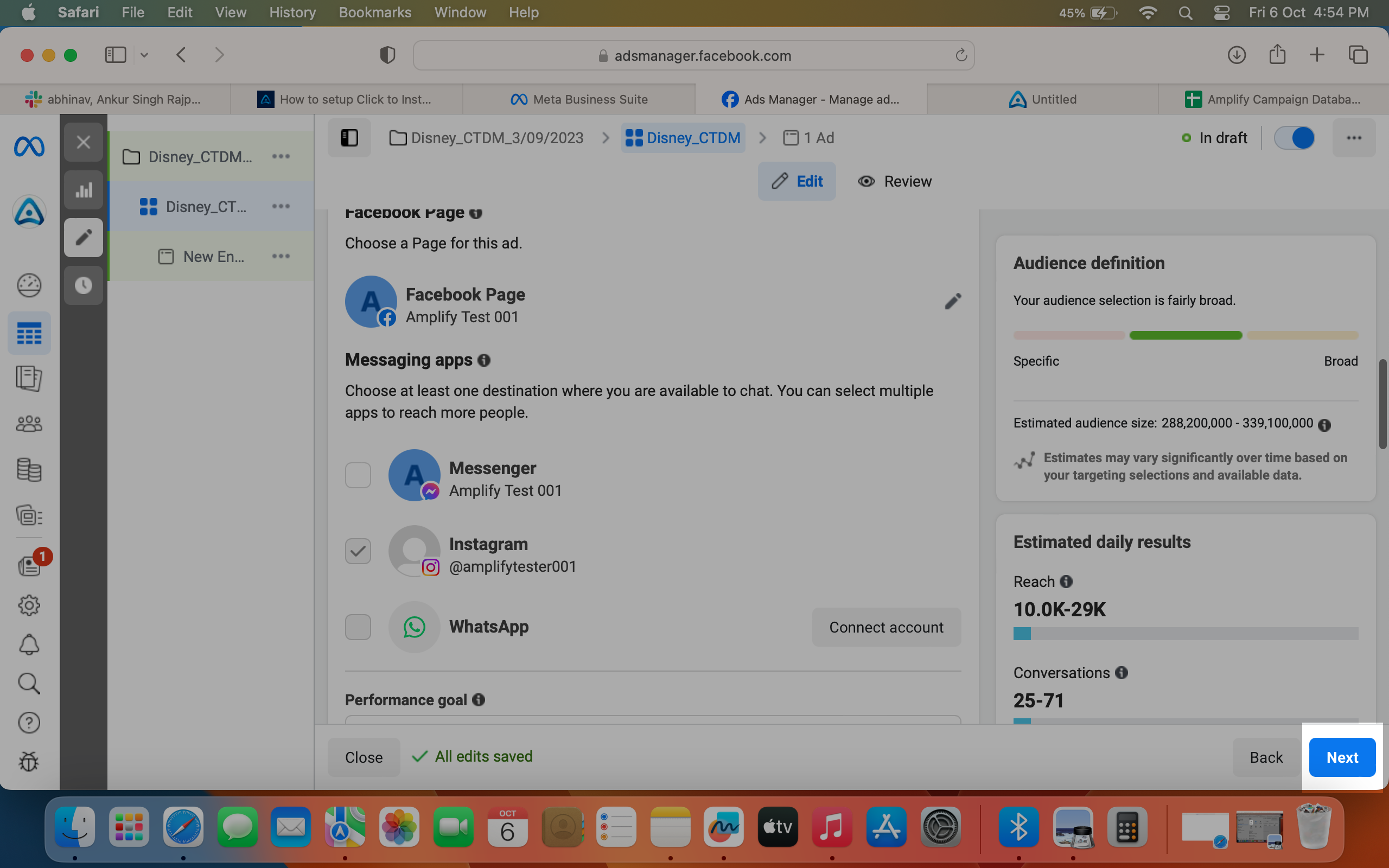
Task: Open the Safari Bookmarks menu
Action: pos(375,12)
